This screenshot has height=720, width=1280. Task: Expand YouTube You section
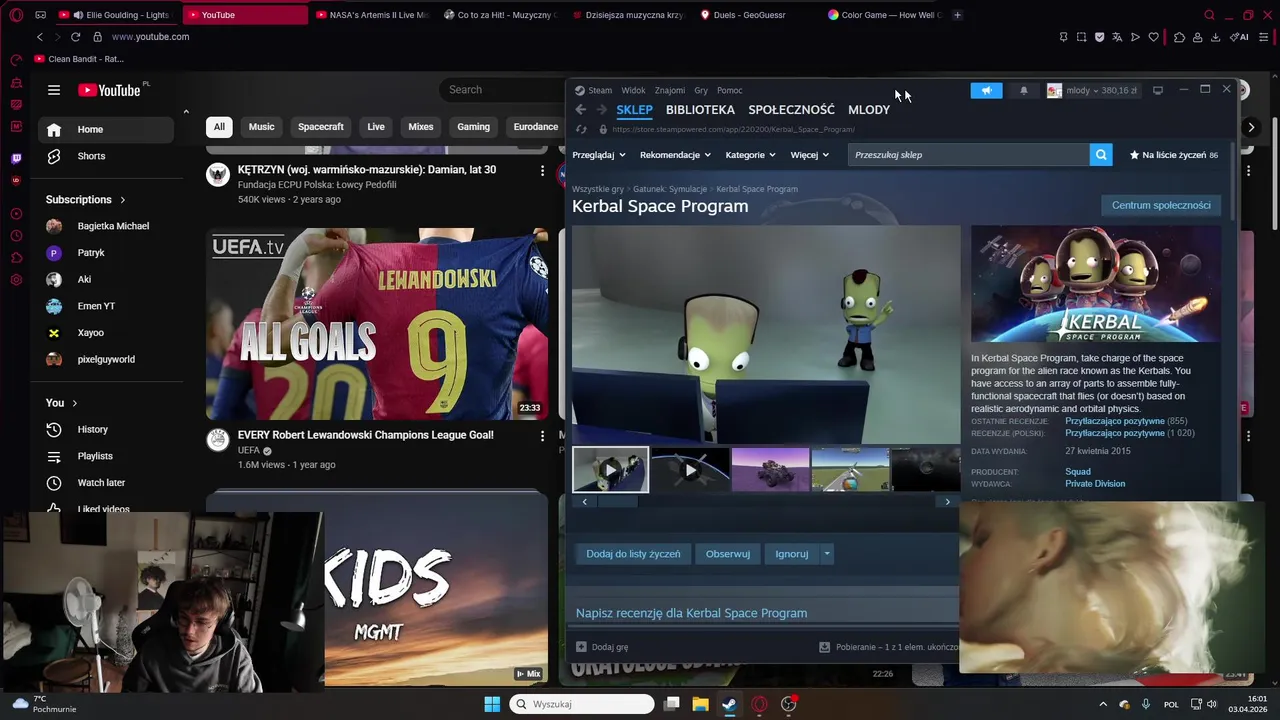(x=61, y=403)
